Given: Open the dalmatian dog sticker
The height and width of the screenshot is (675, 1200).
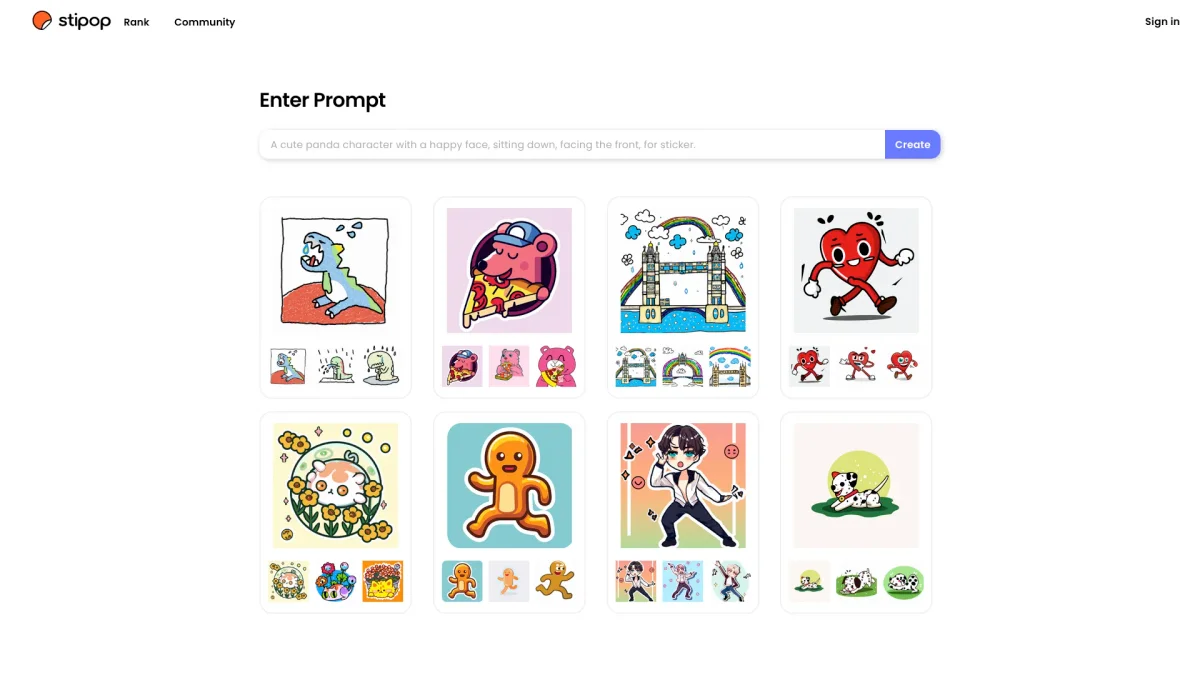Looking at the screenshot, I should click(856, 485).
